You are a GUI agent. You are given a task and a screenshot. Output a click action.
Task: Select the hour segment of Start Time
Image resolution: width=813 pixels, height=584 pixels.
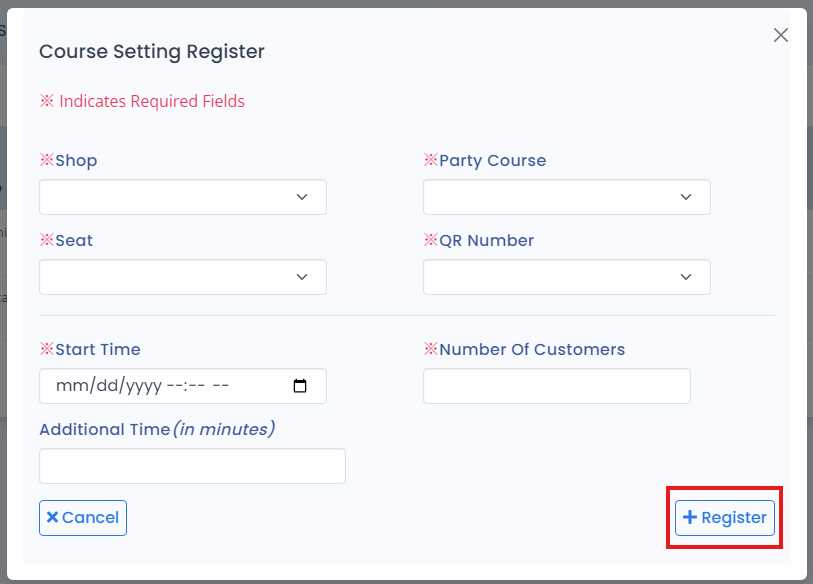pyautogui.click(x=174, y=386)
